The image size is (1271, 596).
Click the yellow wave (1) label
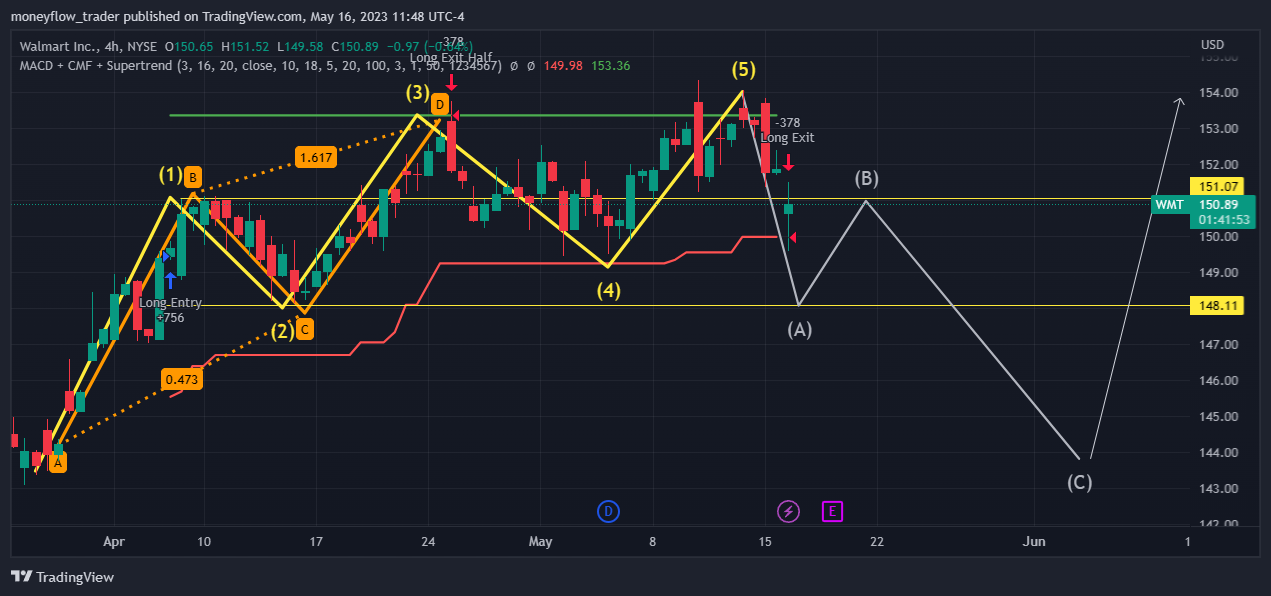click(170, 176)
